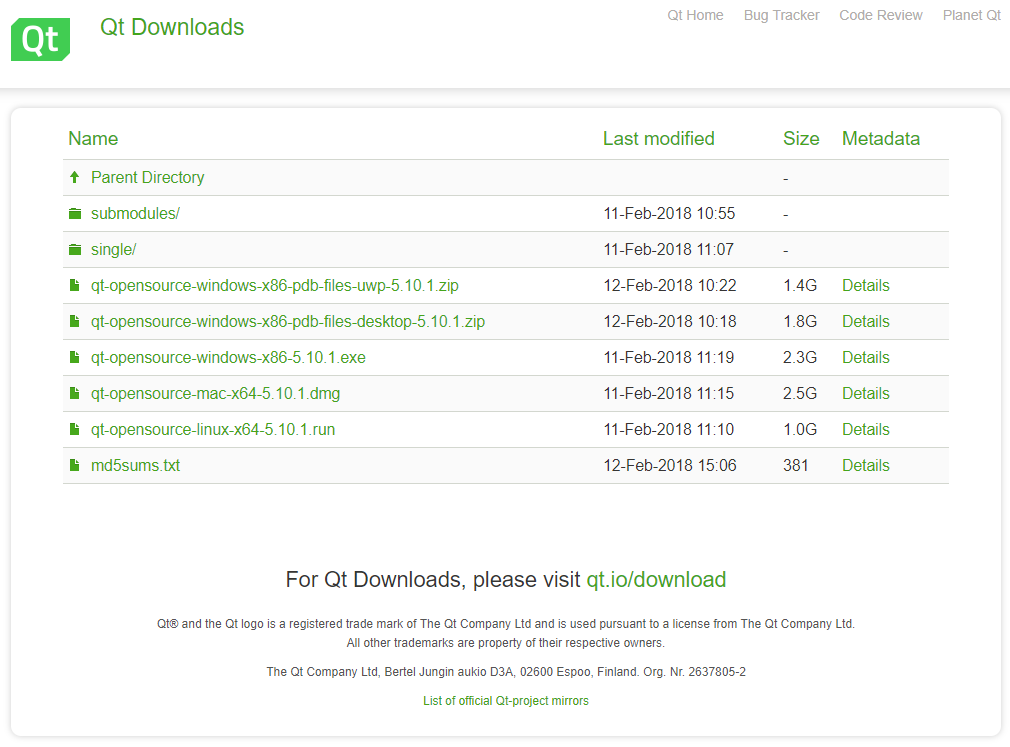Click the green Qt logo
1010x747 pixels.
tap(41, 39)
